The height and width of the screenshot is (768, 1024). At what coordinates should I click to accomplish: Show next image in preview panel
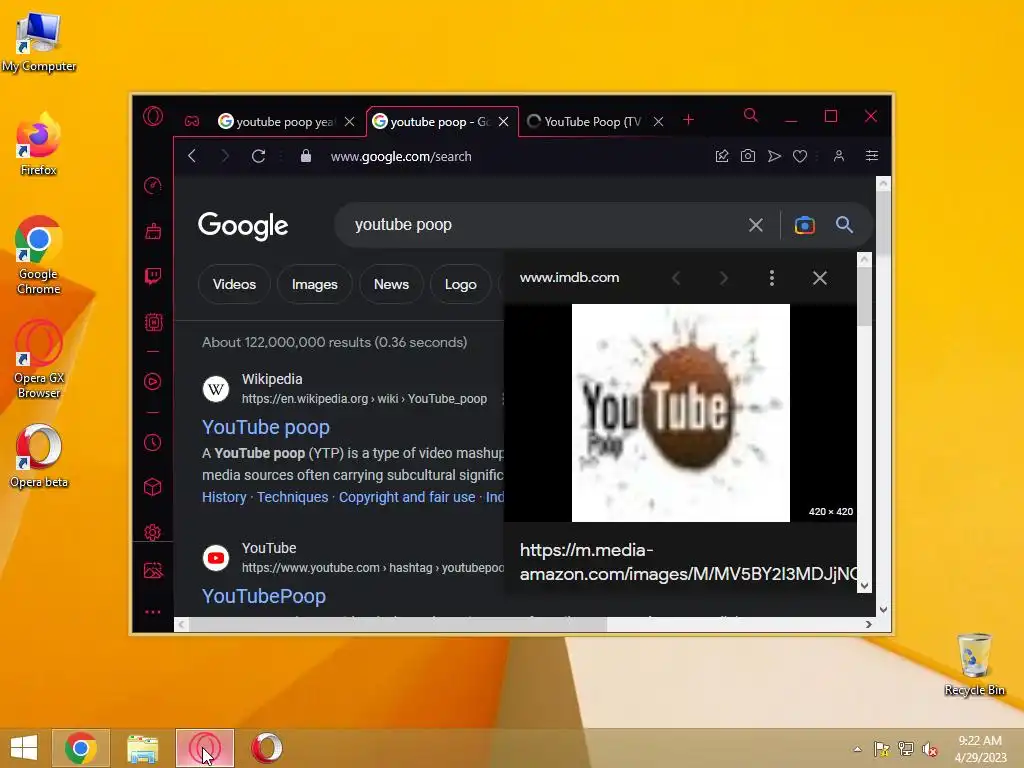pyautogui.click(x=724, y=278)
